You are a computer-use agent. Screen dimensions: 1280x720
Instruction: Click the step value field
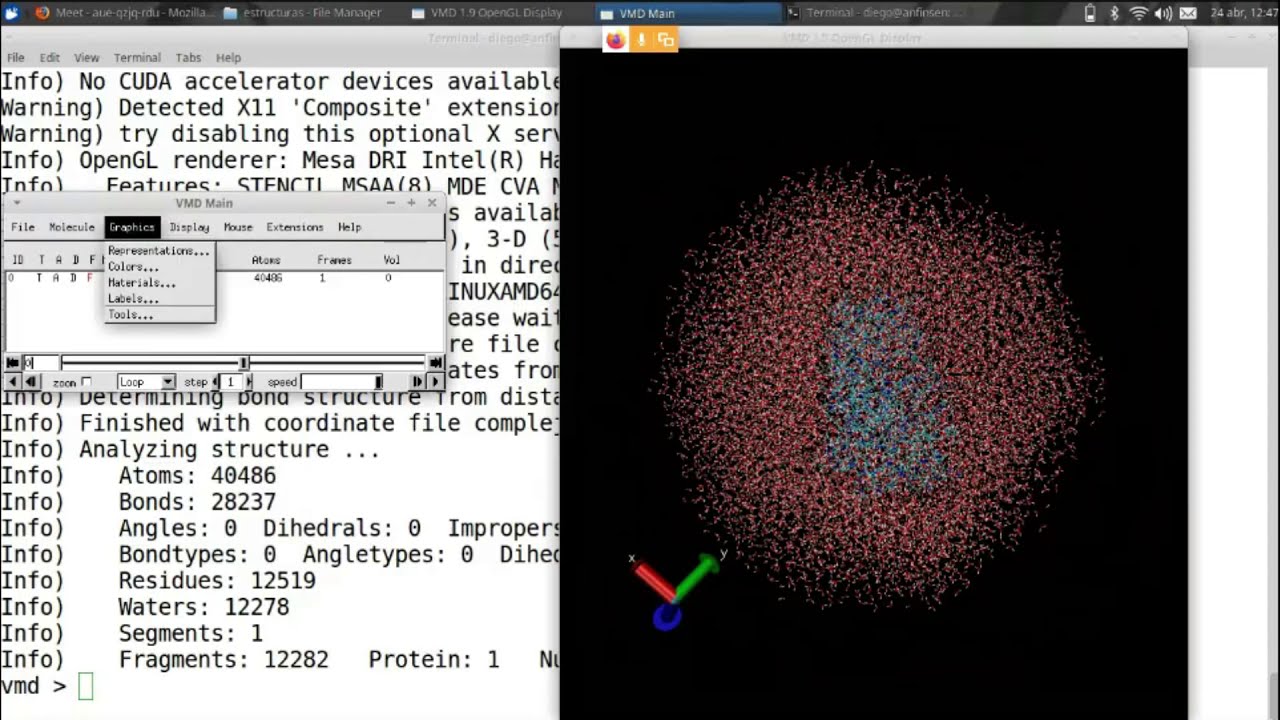point(231,382)
